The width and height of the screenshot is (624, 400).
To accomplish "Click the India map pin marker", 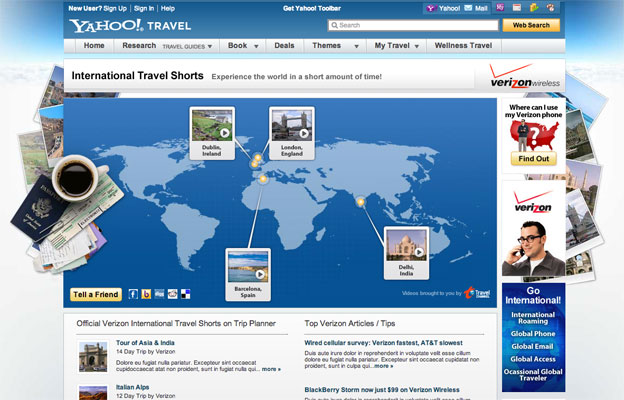I will [x=361, y=202].
